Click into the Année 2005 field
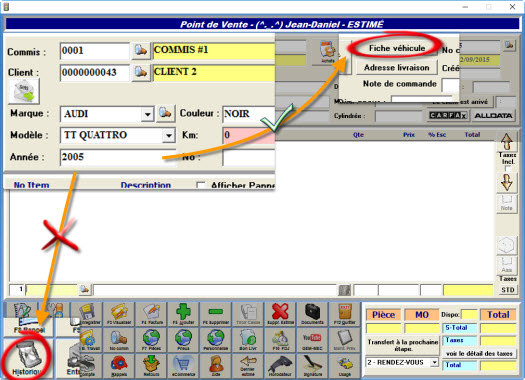The height and width of the screenshot is (380, 525). click(x=118, y=157)
